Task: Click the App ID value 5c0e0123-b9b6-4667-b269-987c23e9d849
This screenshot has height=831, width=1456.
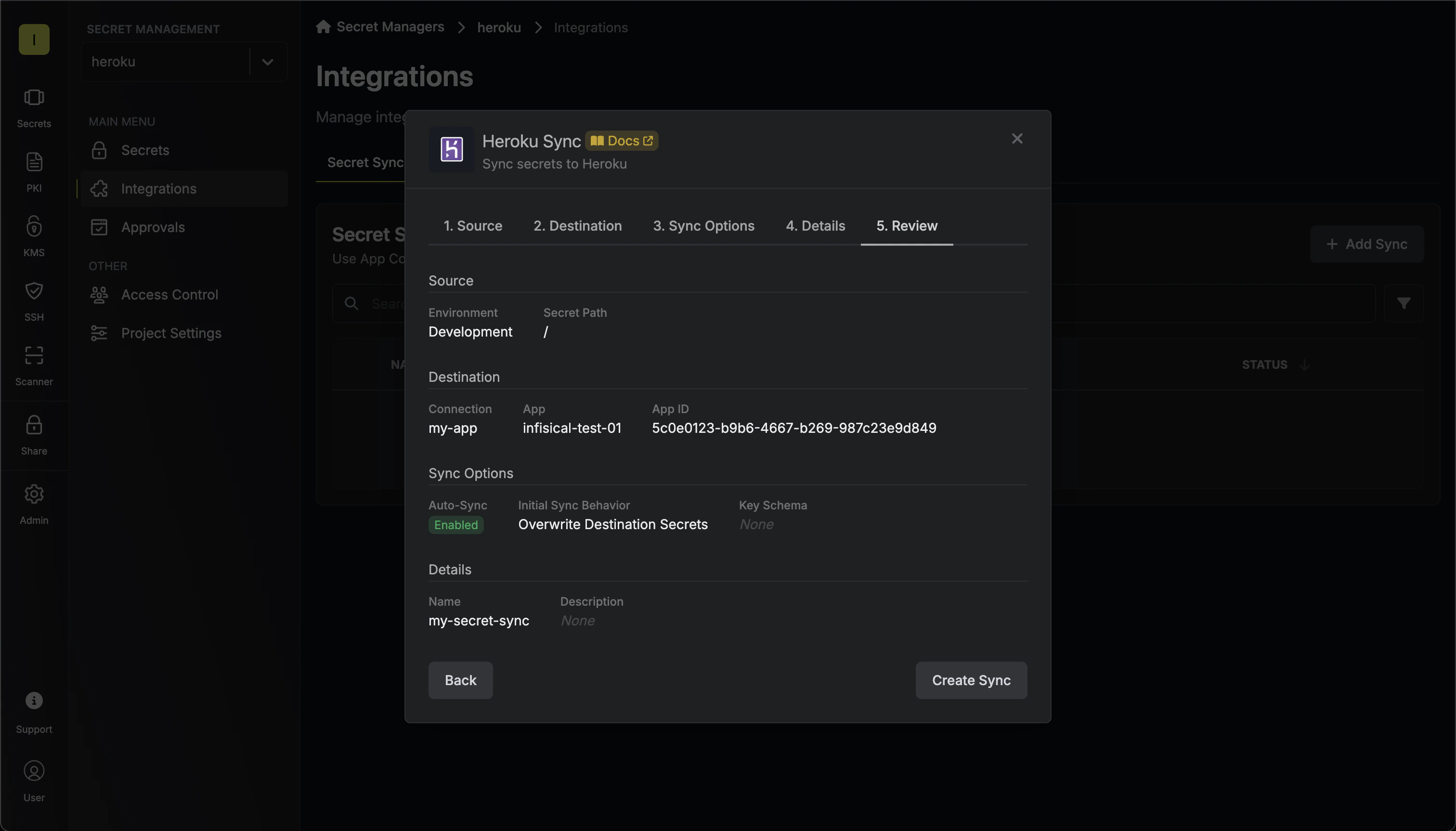Action: 794,428
